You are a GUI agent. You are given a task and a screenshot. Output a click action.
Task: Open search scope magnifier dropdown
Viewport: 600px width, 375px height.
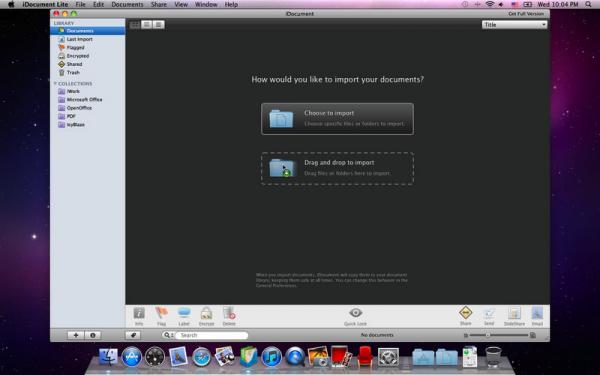168,335
